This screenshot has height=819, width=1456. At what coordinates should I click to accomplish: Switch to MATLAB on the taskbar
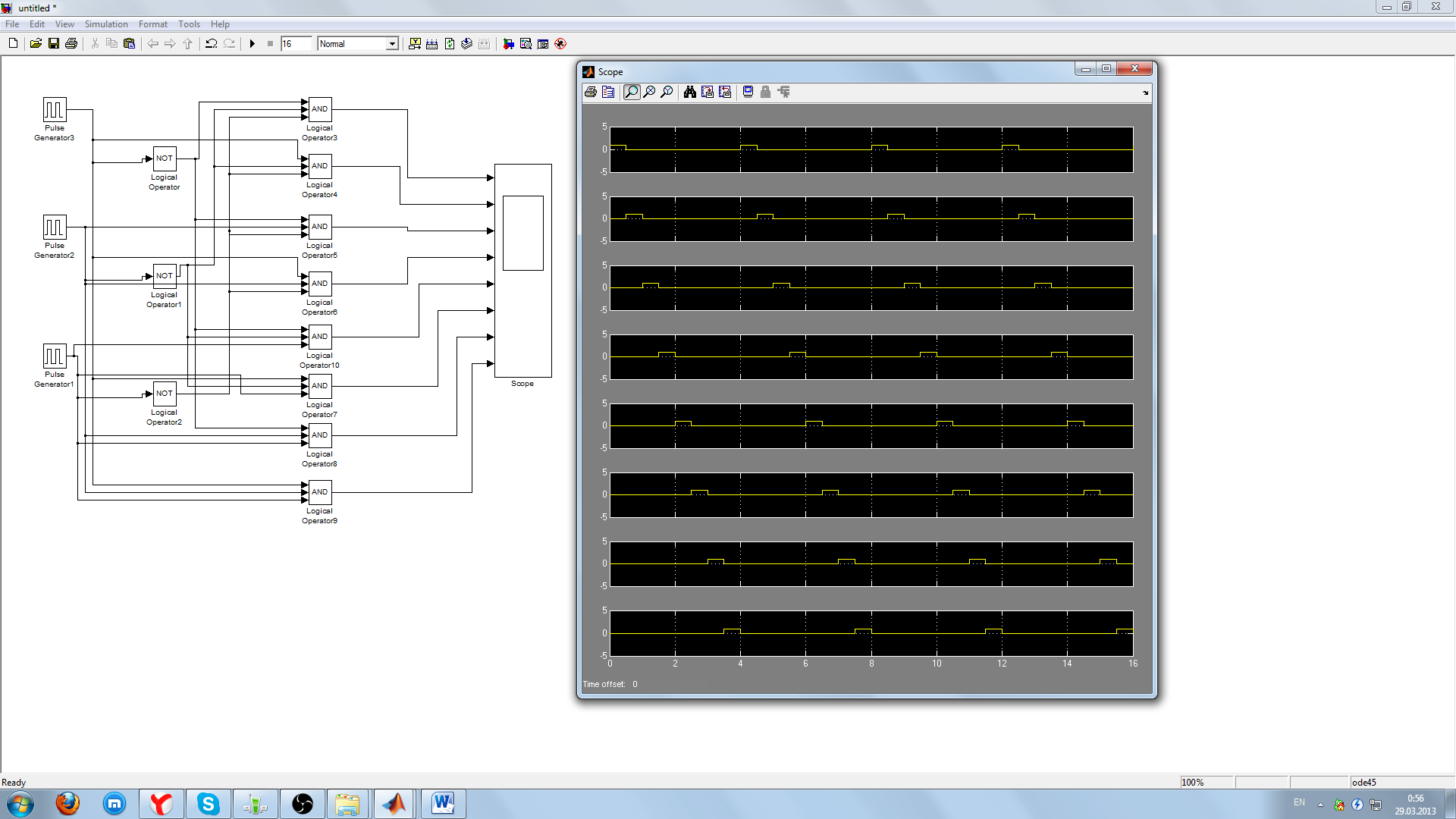[394, 804]
